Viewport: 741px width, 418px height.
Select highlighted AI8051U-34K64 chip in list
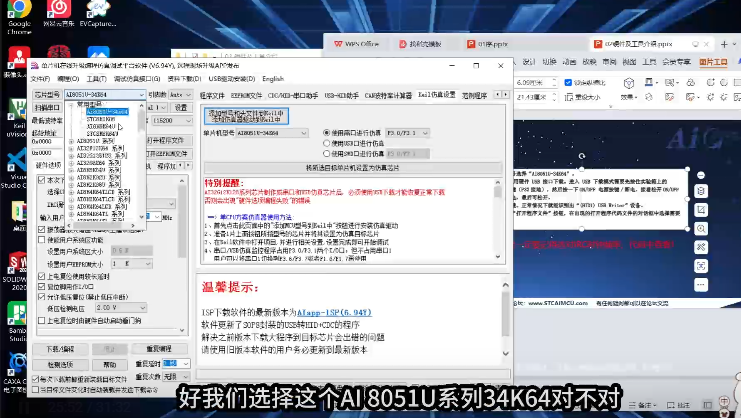107,112
